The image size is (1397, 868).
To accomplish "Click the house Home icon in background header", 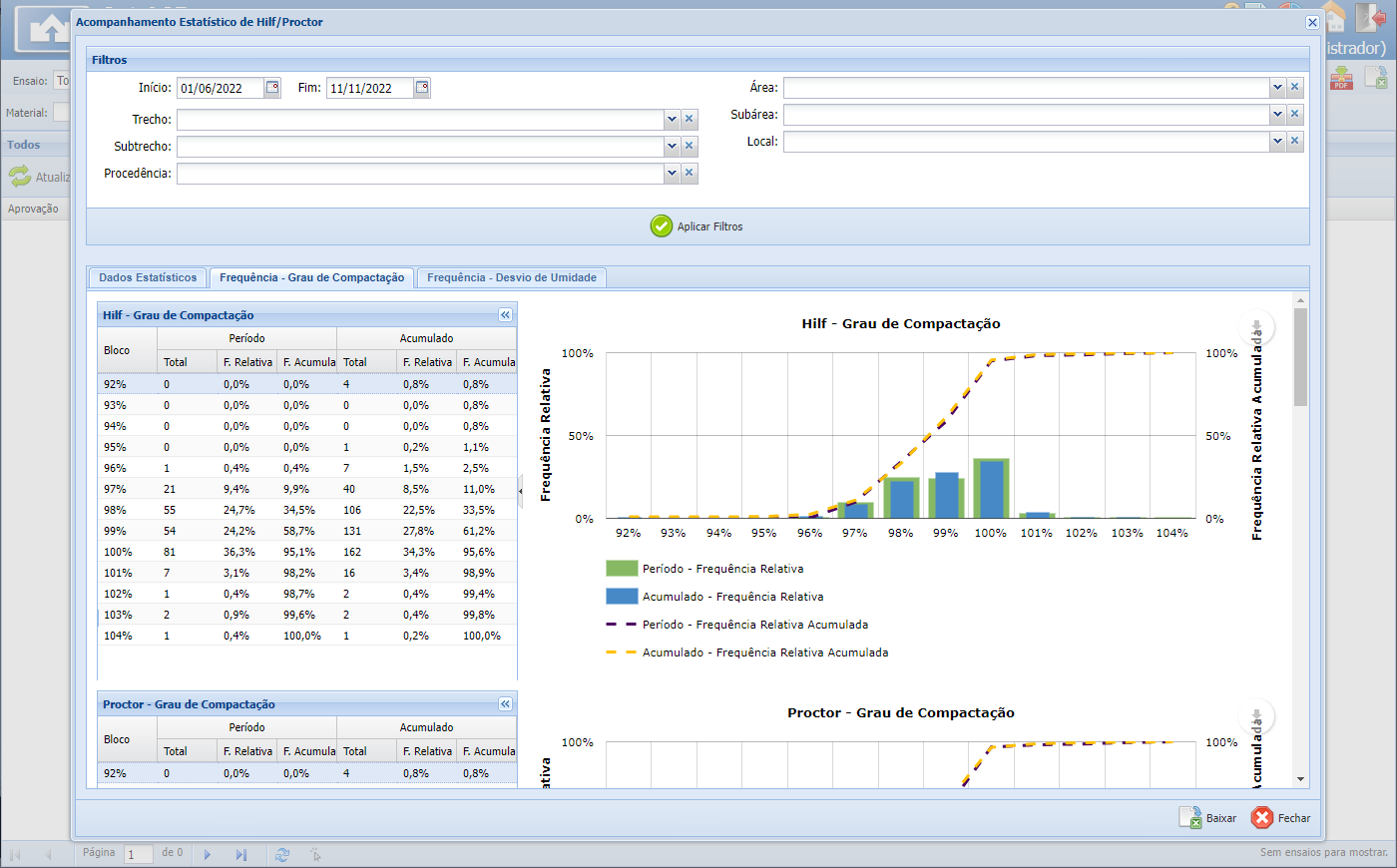I will 1333,16.
